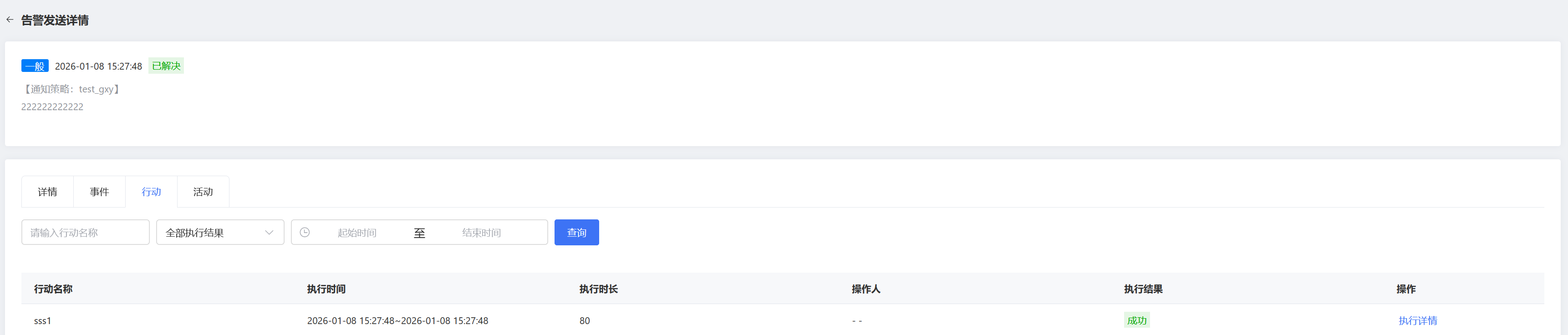Click the back arrow beside 告警发送详情
The image size is (1568, 335).
pos(10,20)
